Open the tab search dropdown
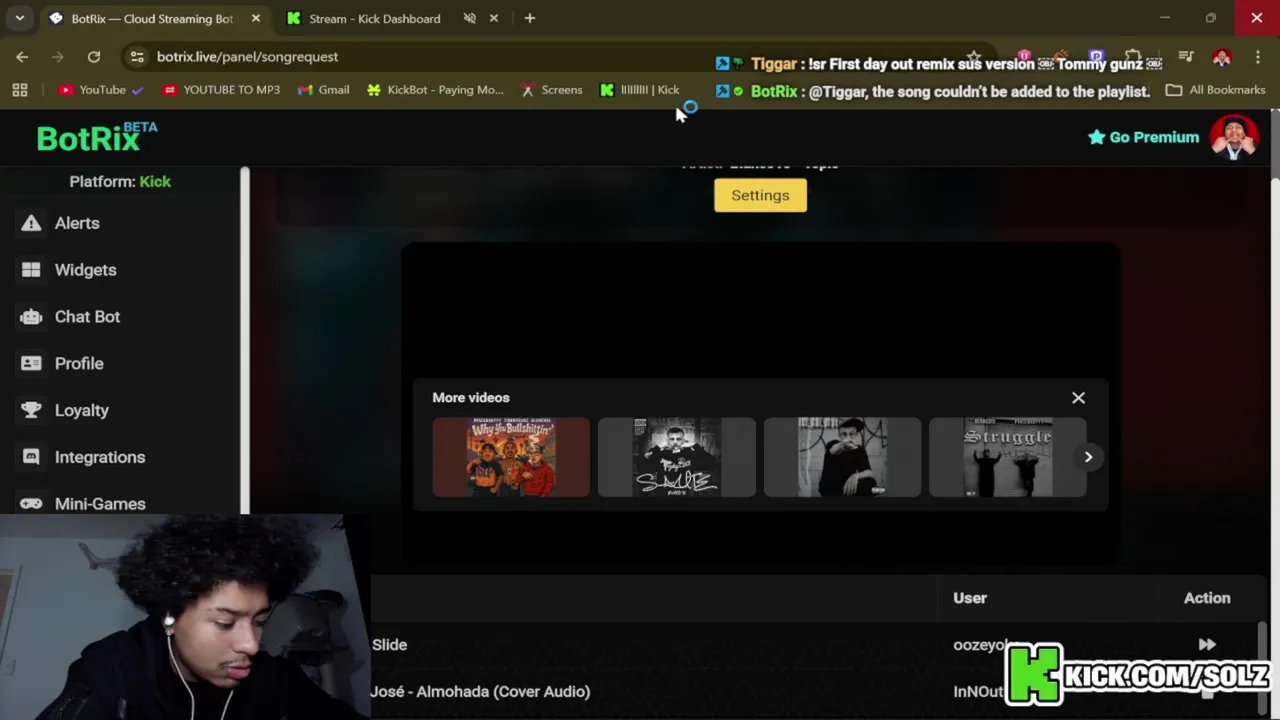Image resolution: width=1280 pixels, height=720 pixels. click(x=19, y=18)
